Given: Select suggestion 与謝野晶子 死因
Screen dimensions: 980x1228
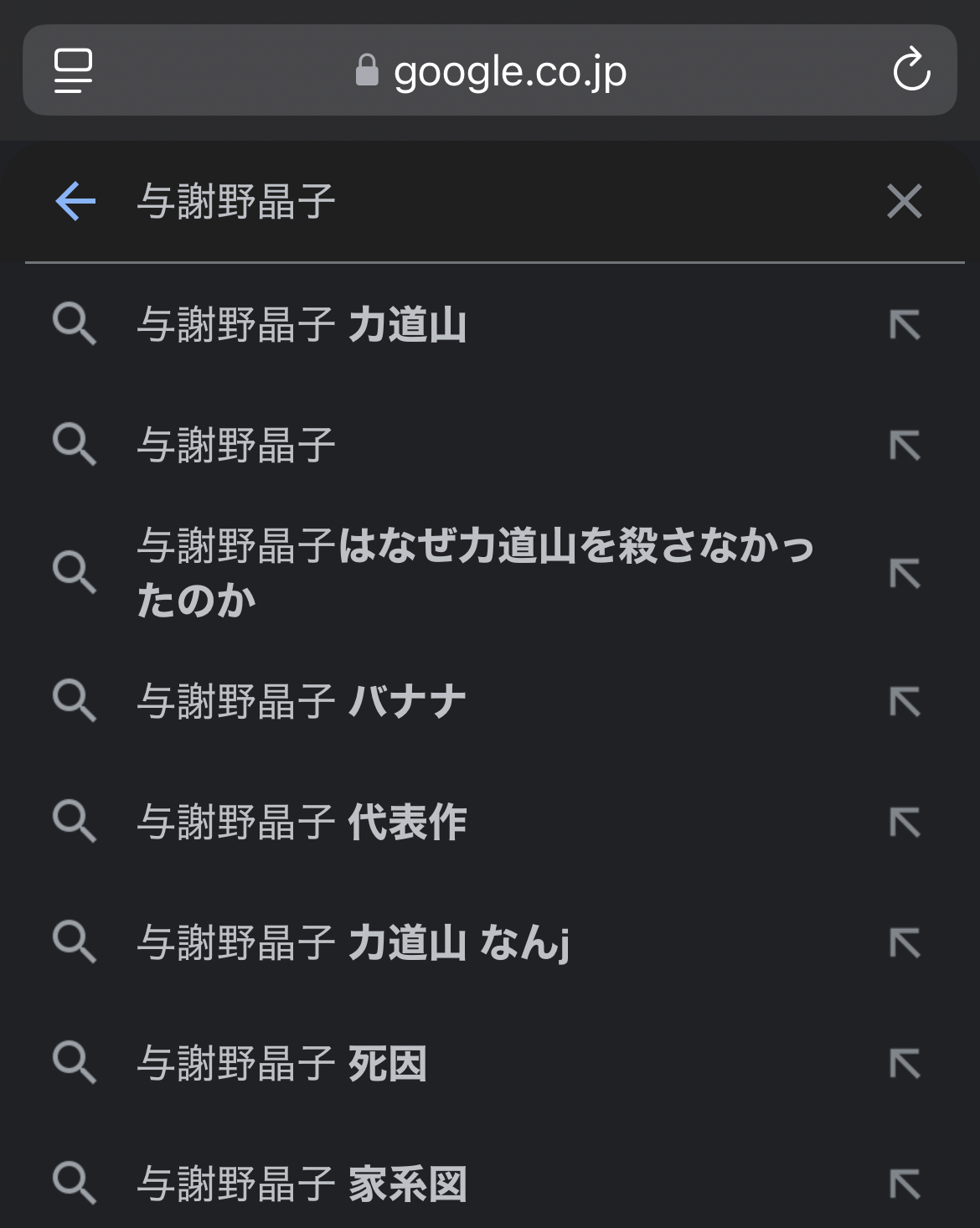Looking at the screenshot, I should tap(282, 1064).
